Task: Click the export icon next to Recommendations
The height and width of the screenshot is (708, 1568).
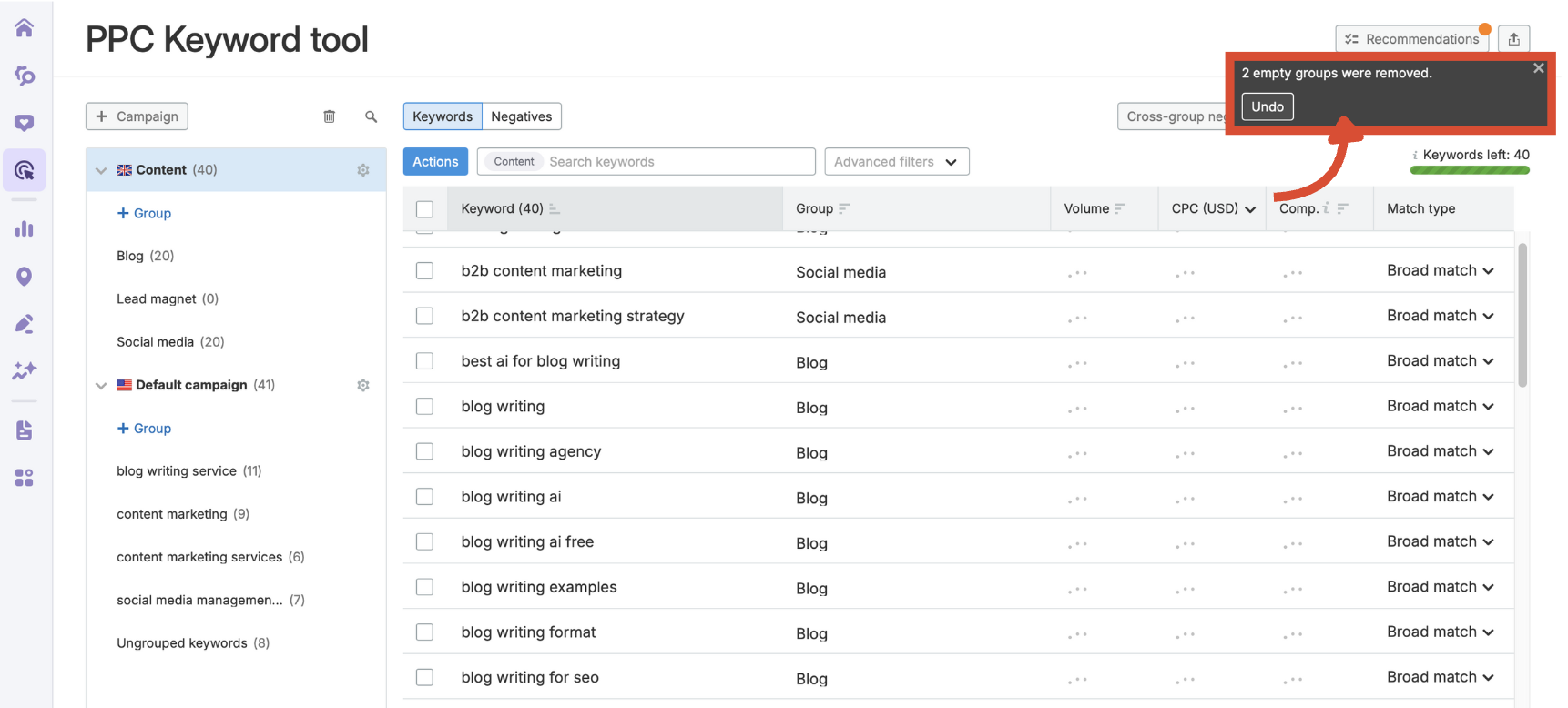Action: 1513,39
